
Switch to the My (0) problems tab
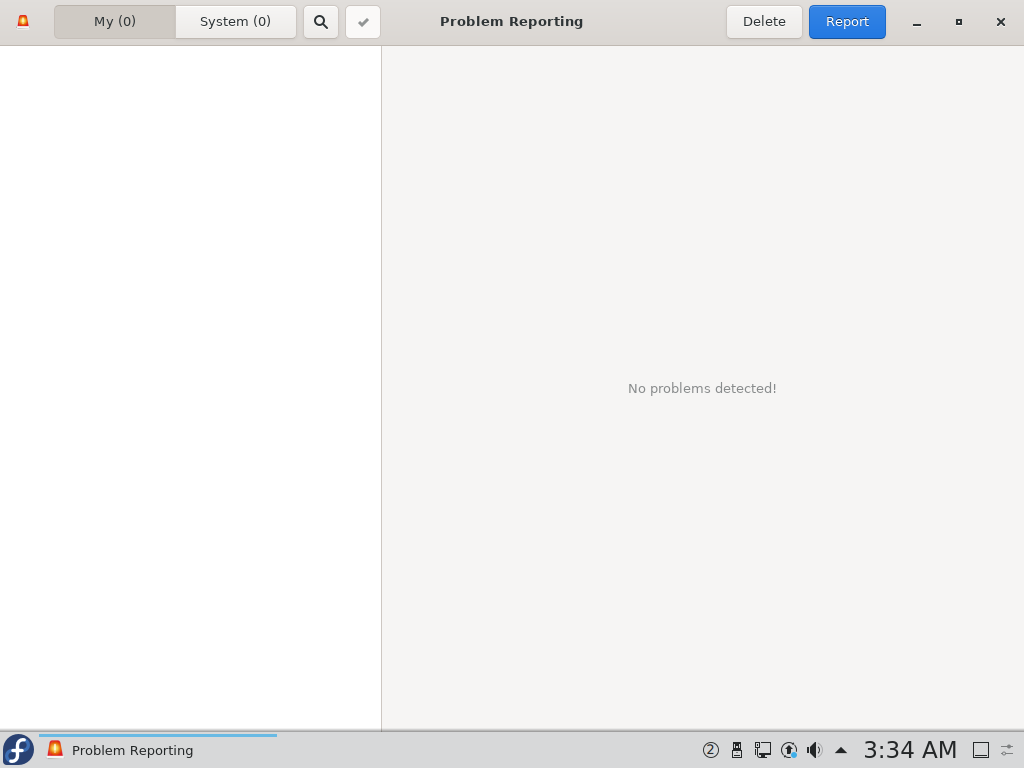[115, 22]
